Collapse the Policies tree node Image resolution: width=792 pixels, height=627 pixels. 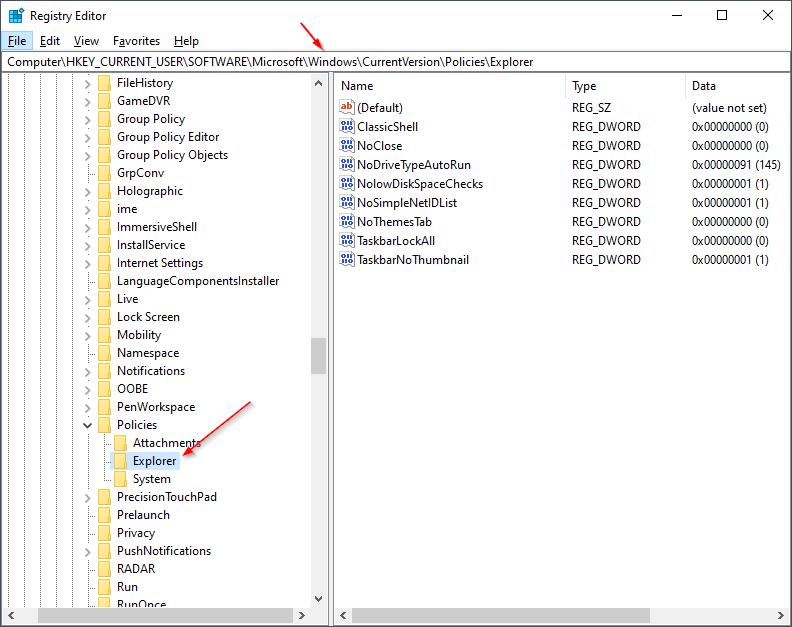[88, 425]
